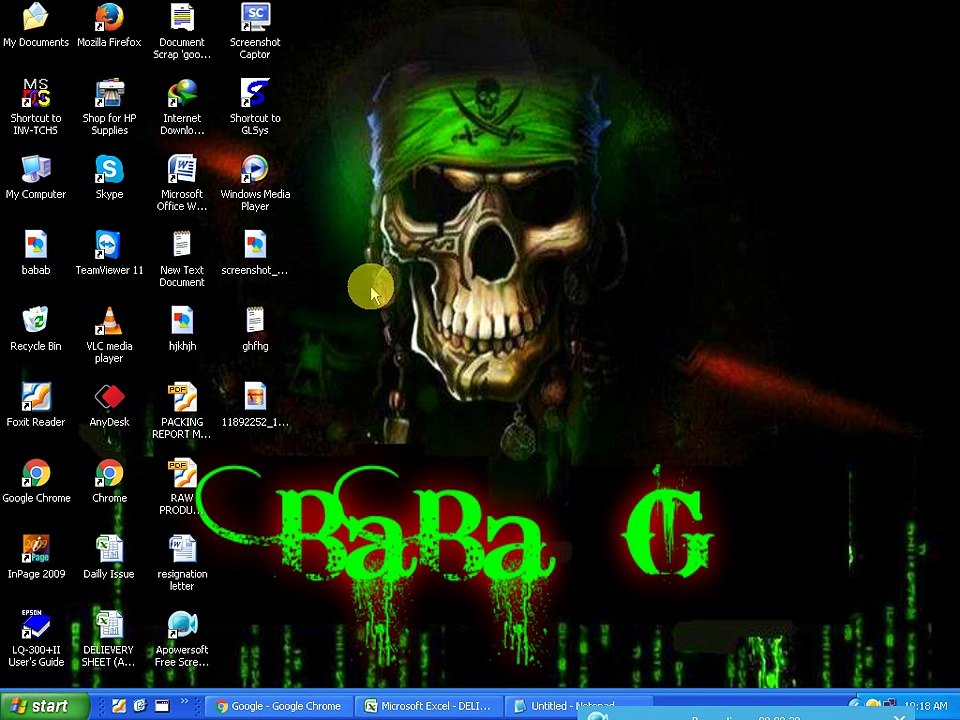Switch to Google Chrome taskbar window
Image resolution: width=960 pixels, height=720 pixels.
[279, 706]
